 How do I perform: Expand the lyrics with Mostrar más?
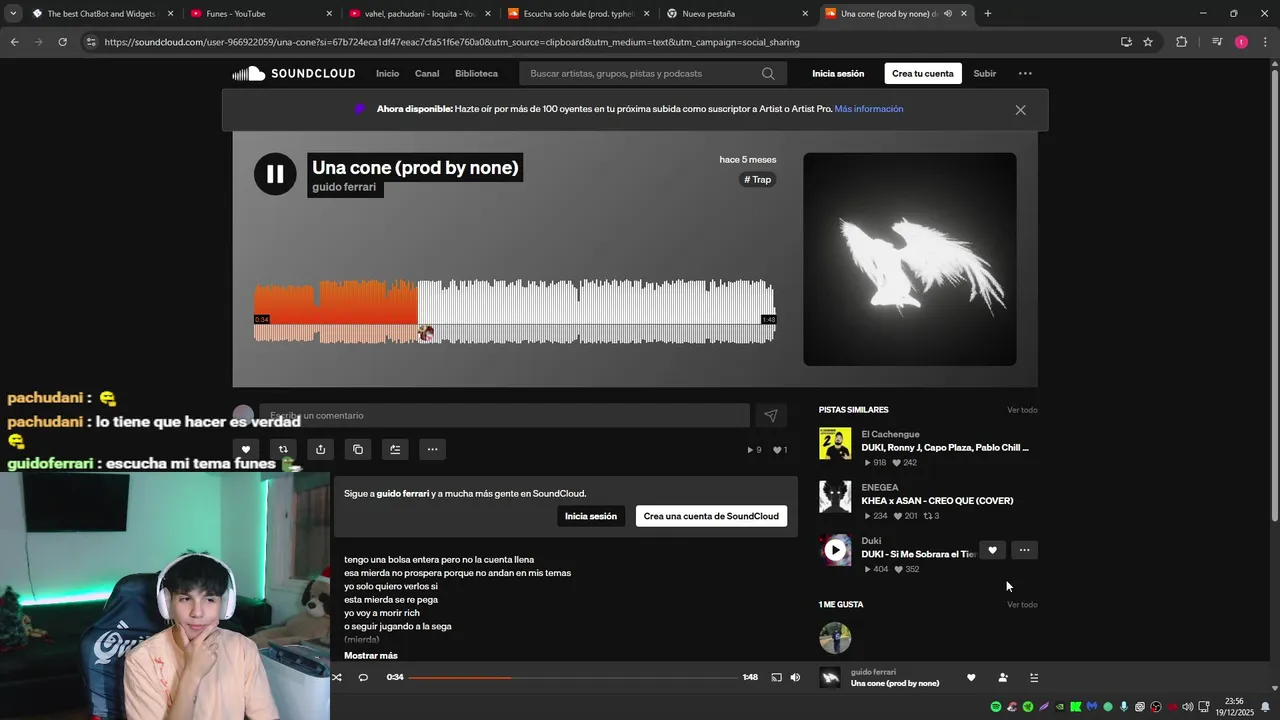tap(371, 655)
